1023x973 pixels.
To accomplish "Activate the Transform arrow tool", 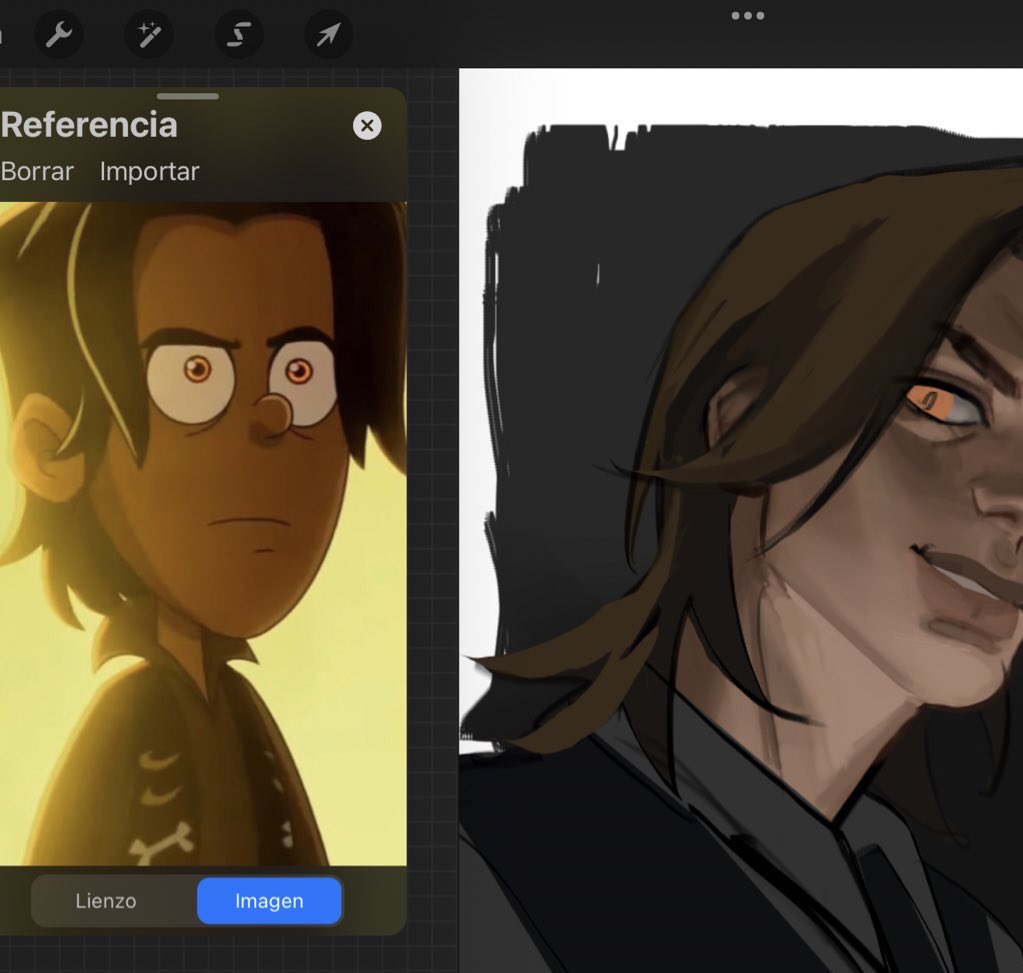I will click(329, 34).
